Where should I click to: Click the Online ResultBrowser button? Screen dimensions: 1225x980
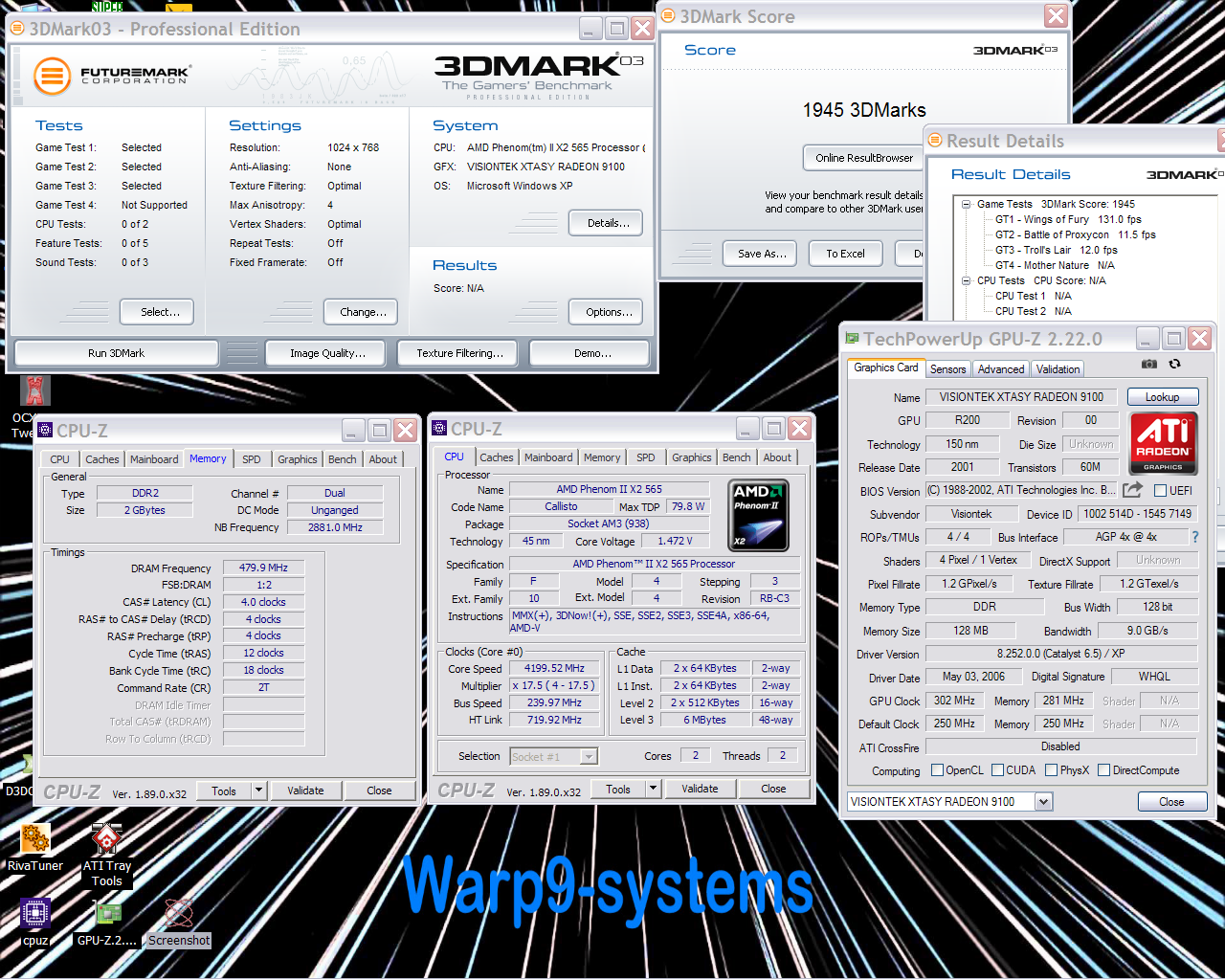click(864, 158)
